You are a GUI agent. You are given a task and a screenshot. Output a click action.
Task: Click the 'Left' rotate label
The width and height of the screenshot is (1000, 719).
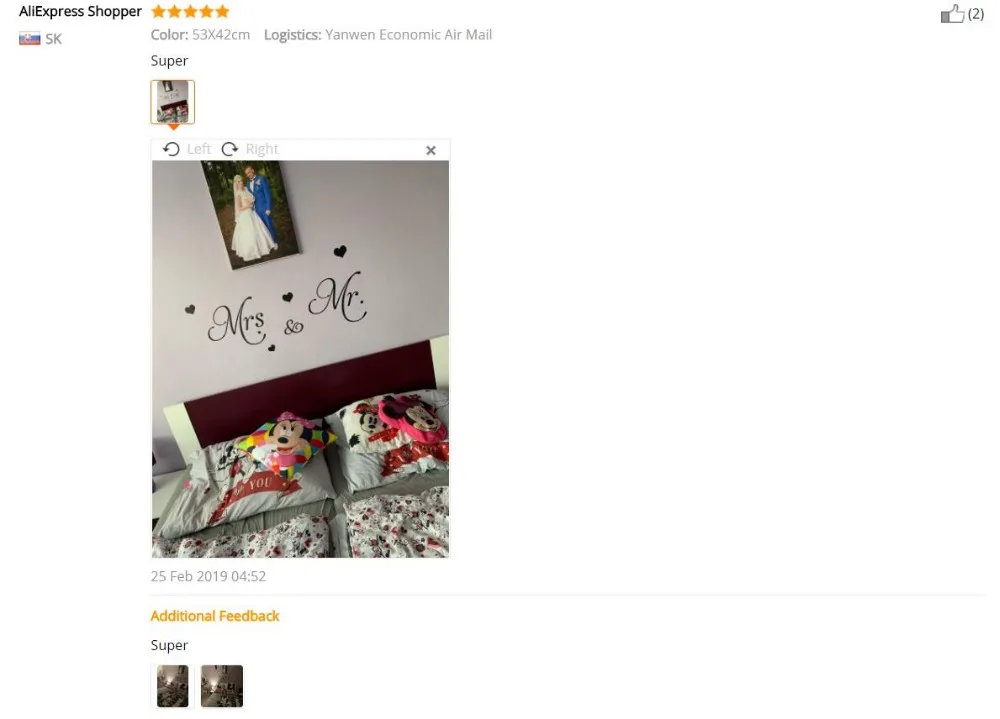pos(199,149)
